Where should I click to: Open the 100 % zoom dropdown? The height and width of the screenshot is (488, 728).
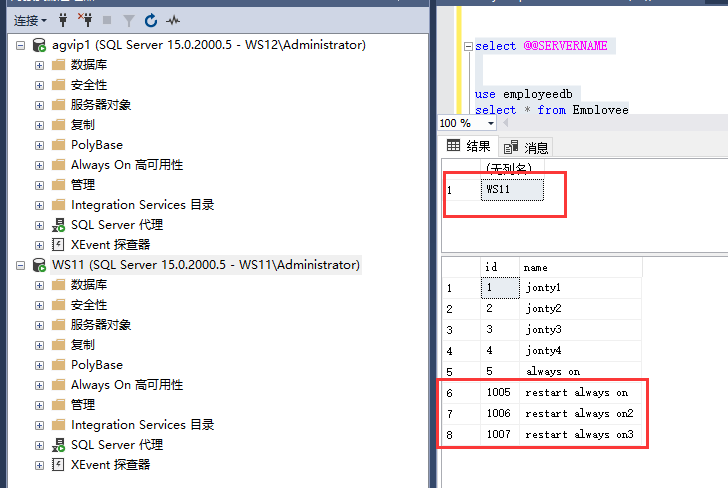[x=467, y=123]
